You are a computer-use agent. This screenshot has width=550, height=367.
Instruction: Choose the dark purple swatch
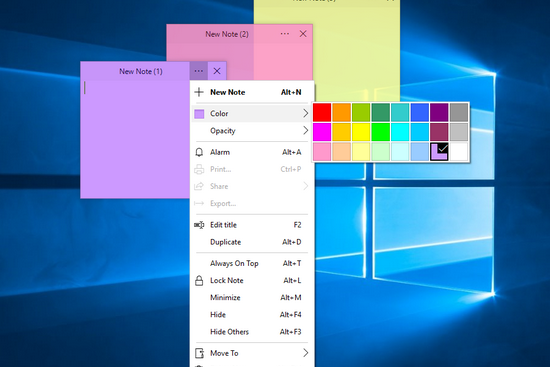point(439,112)
